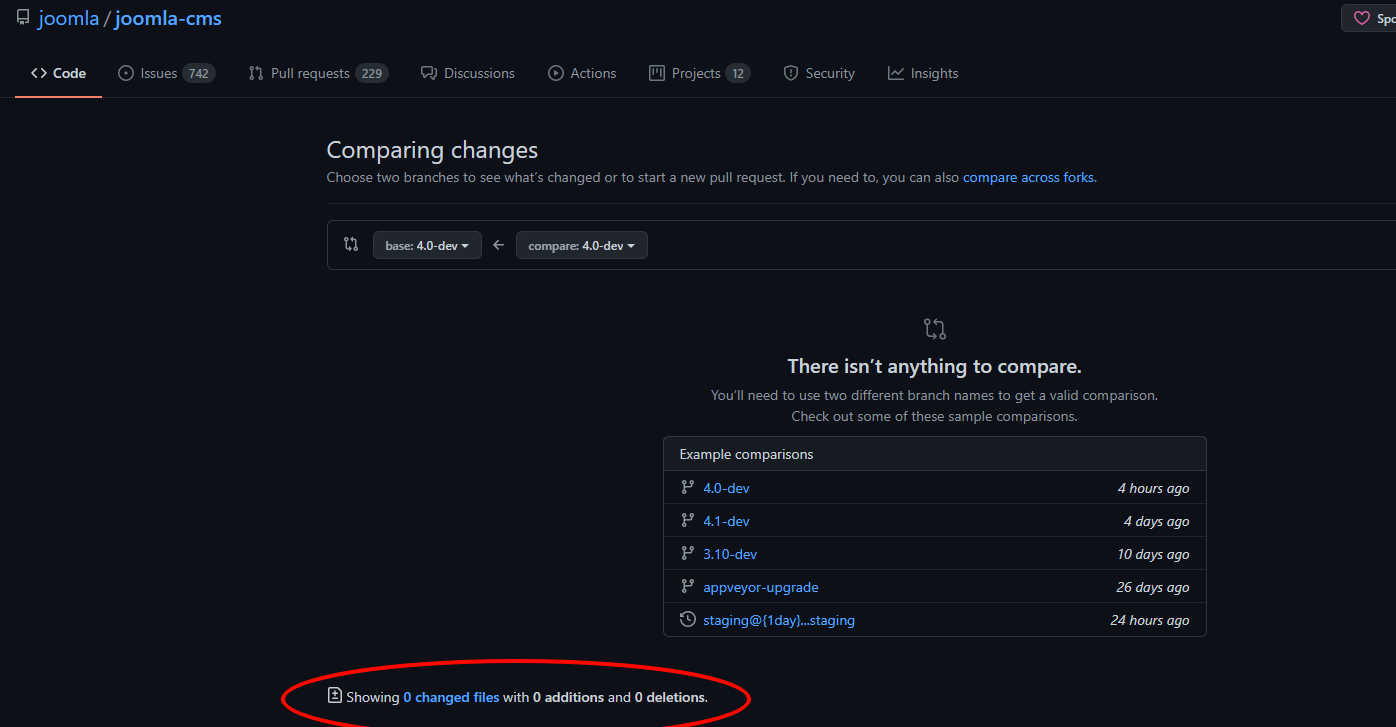Viewport: 1396px width, 727px height.
Task: Click the Sponsor heart button
Action: [x=1369, y=18]
